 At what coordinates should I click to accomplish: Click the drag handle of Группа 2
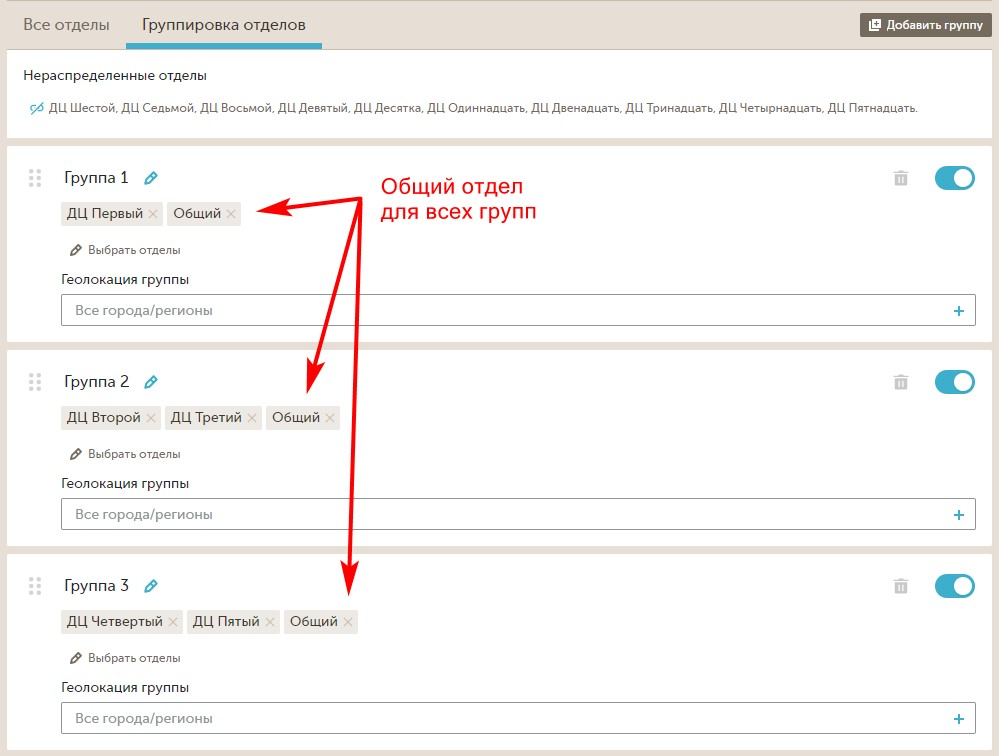point(35,382)
